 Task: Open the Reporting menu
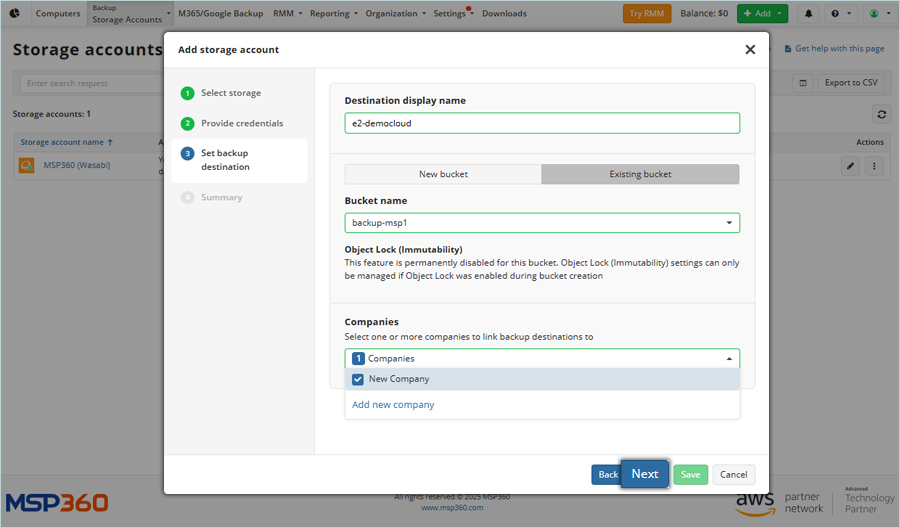pyautogui.click(x=333, y=14)
